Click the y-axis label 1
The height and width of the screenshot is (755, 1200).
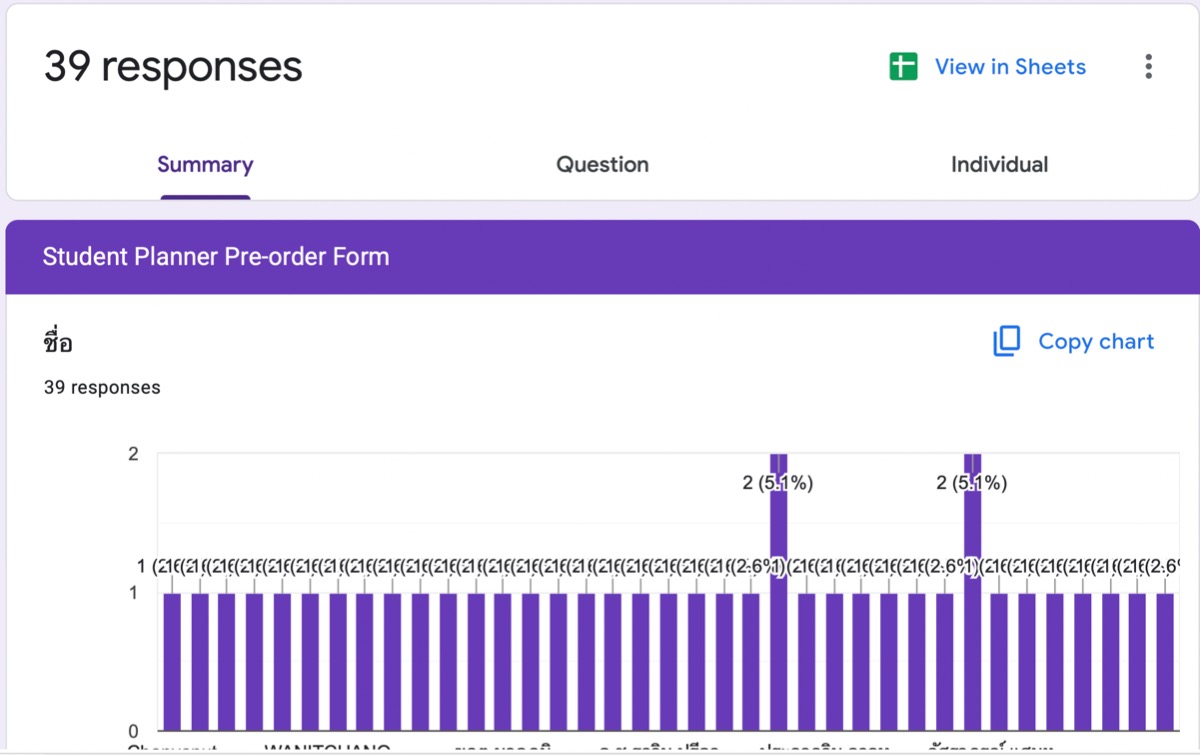[x=133, y=593]
